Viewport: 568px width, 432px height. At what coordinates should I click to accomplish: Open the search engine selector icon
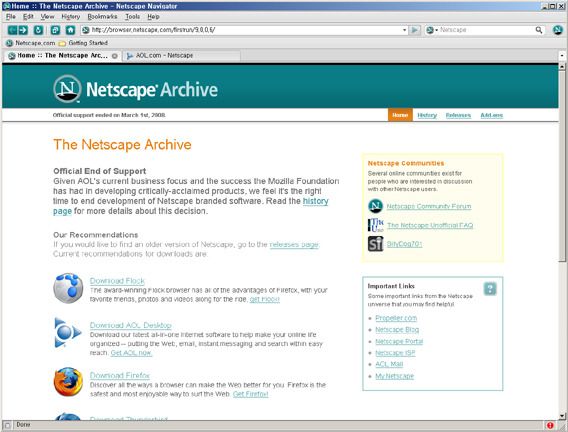point(432,30)
